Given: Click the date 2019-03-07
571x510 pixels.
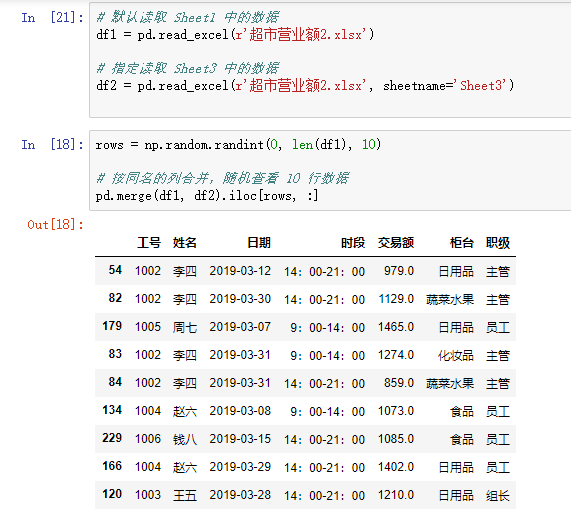Looking at the screenshot, I should click(x=240, y=327).
